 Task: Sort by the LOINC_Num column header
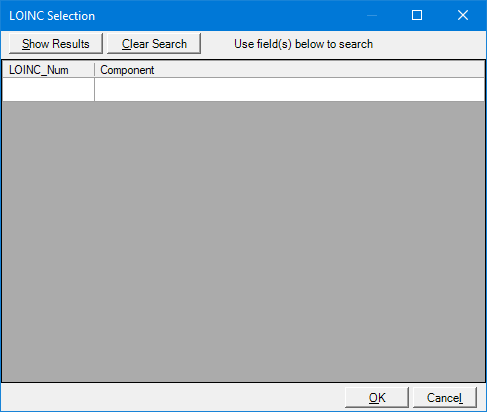click(49, 70)
